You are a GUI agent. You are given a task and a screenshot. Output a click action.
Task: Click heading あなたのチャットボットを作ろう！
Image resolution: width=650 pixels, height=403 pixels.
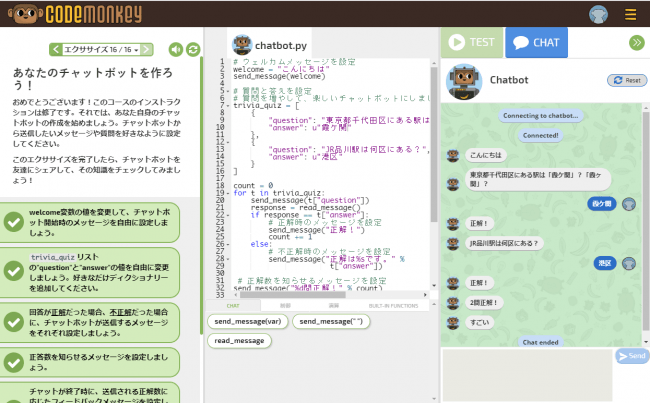tap(93, 79)
